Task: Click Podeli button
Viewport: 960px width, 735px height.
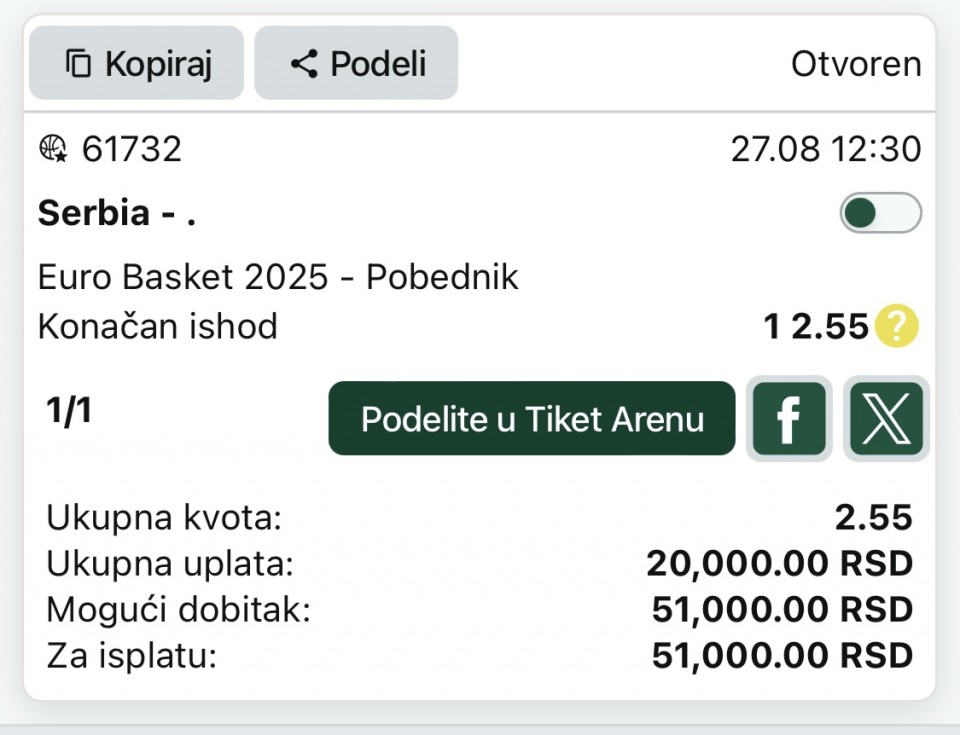Action: tap(356, 62)
